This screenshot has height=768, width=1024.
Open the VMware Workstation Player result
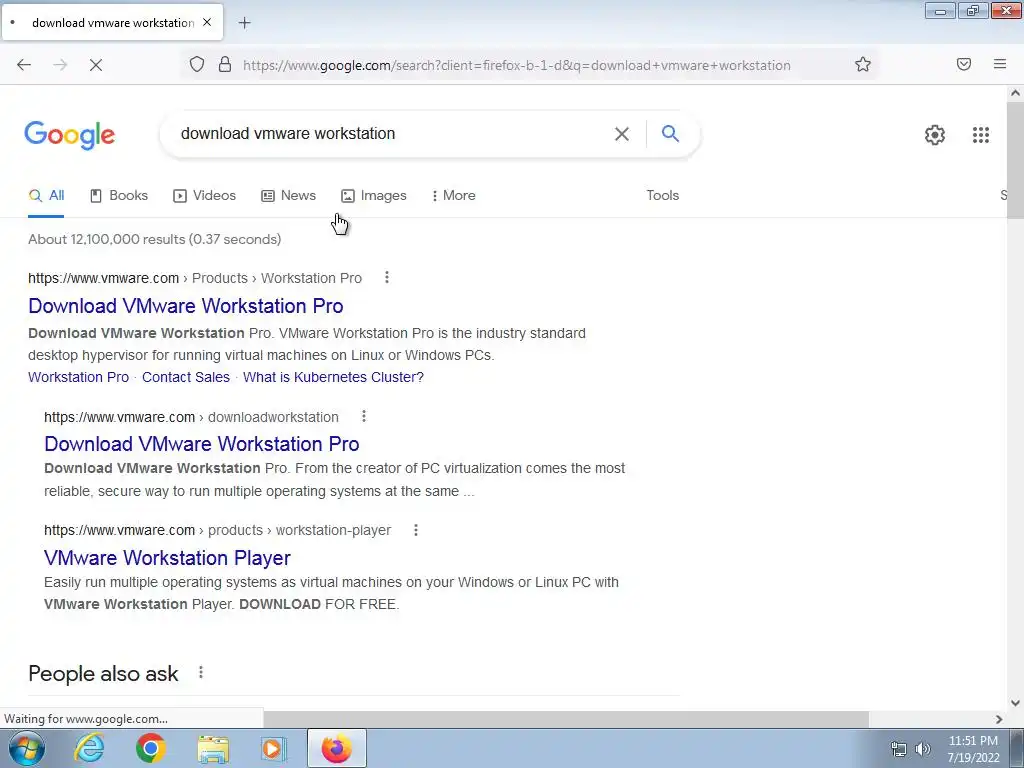click(167, 558)
